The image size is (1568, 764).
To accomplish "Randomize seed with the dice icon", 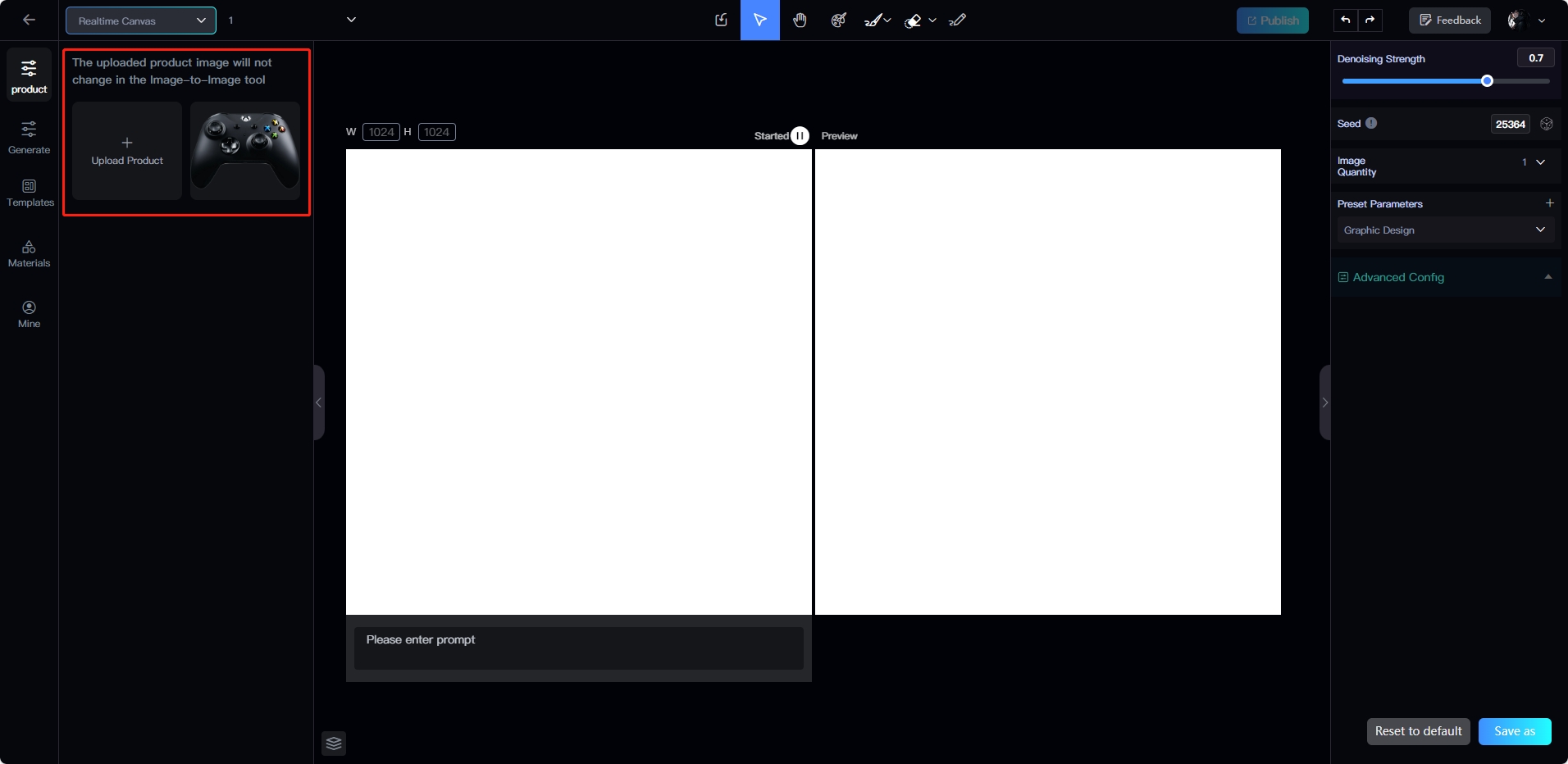I will (1547, 124).
